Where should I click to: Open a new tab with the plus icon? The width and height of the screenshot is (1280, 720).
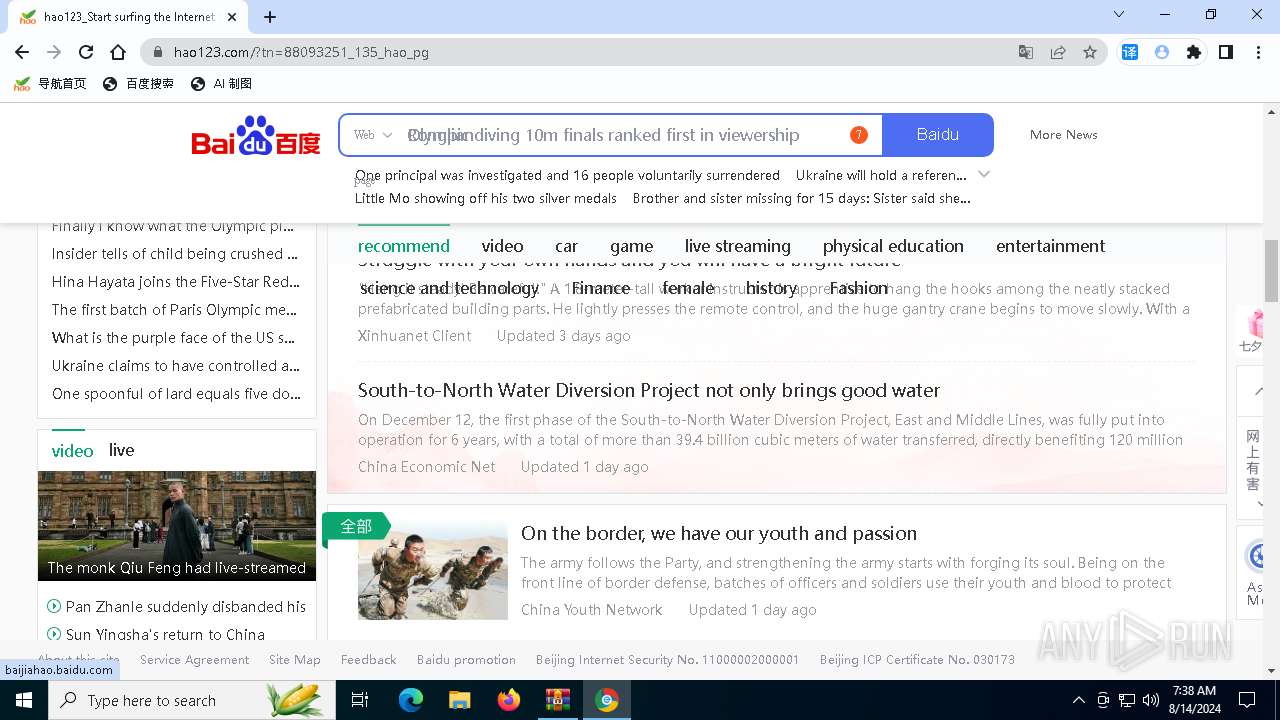coord(270,17)
